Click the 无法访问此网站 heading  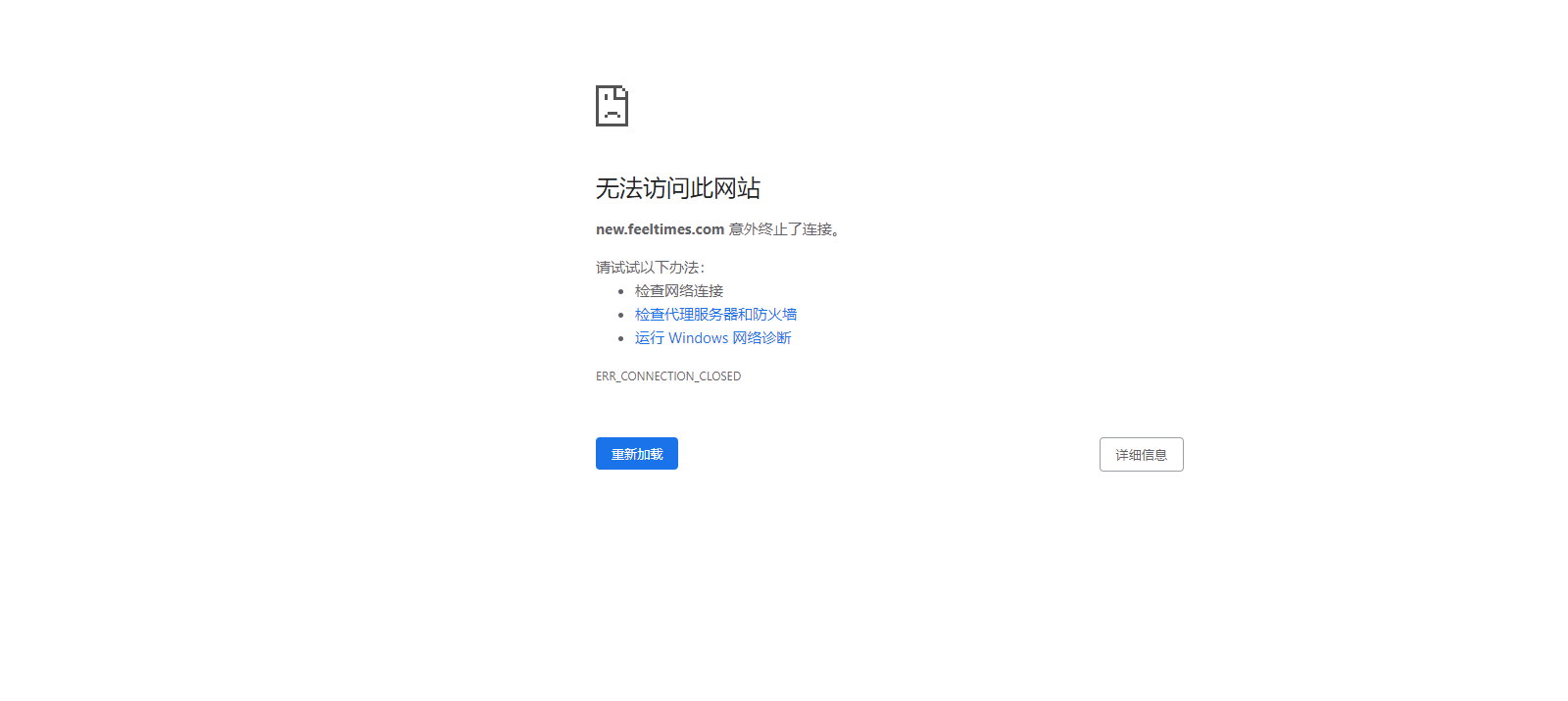(x=678, y=188)
